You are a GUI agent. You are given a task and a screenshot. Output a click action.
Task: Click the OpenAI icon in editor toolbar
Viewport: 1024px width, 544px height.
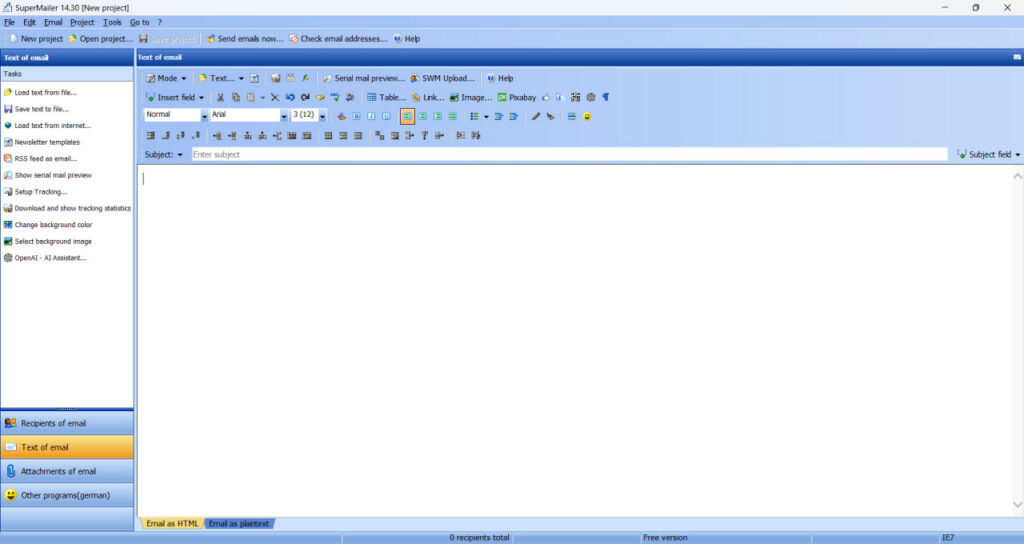click(x=591, y=97)
